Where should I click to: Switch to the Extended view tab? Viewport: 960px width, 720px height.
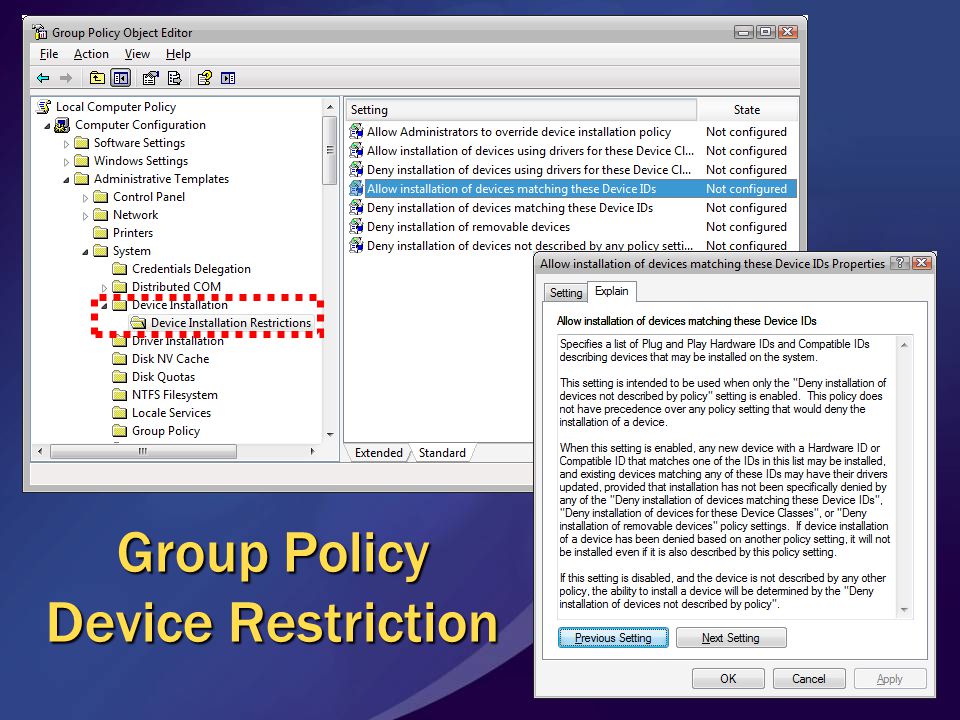378,452
